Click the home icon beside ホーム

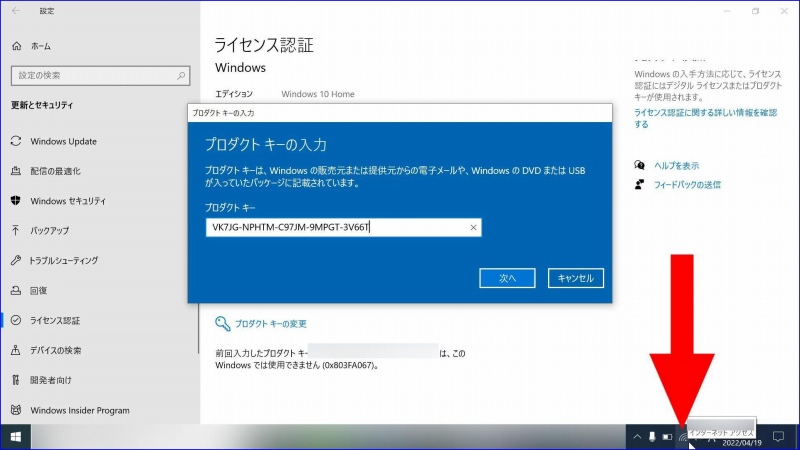pyautogui.click(x=17, y=46)
